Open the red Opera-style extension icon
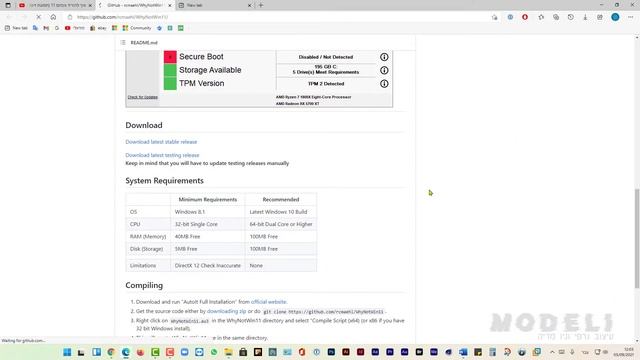The image size is (640, 360). [x=525, y=17]
